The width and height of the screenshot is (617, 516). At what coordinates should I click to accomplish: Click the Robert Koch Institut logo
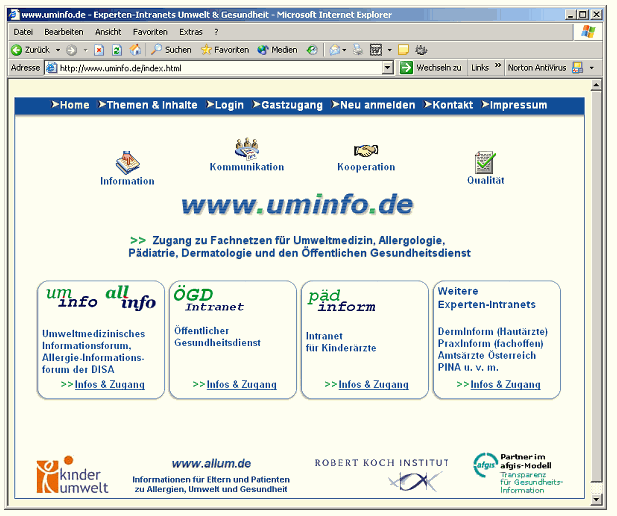(381, 475)
